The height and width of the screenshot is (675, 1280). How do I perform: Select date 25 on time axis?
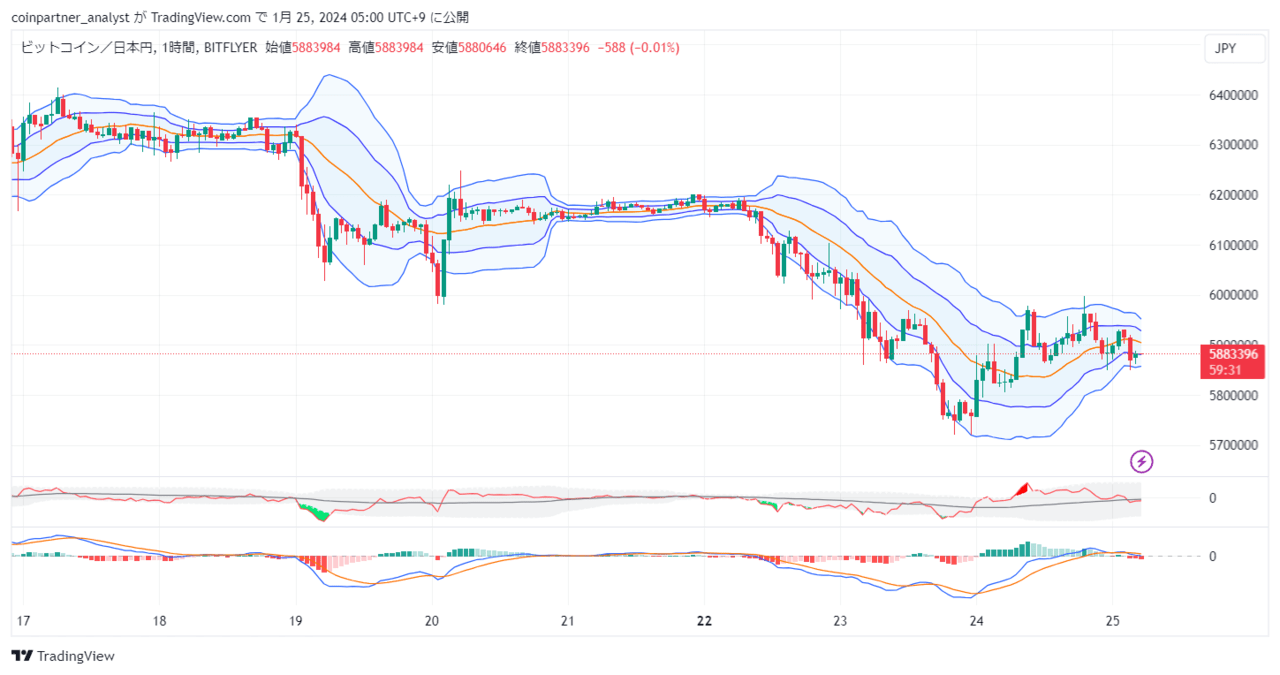(1113, 621)
